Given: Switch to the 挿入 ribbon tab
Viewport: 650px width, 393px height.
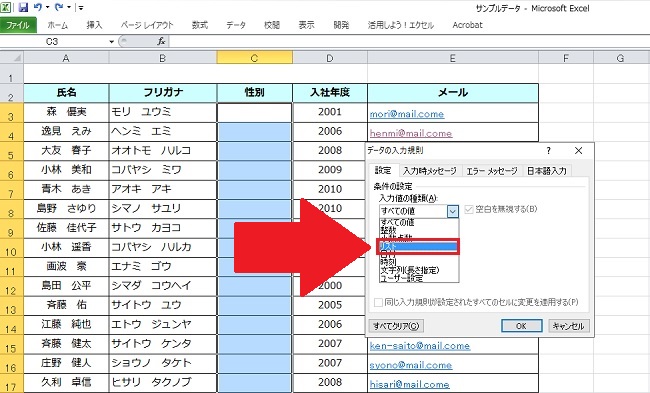Looking at the screenshot, I should pos(94,25).
